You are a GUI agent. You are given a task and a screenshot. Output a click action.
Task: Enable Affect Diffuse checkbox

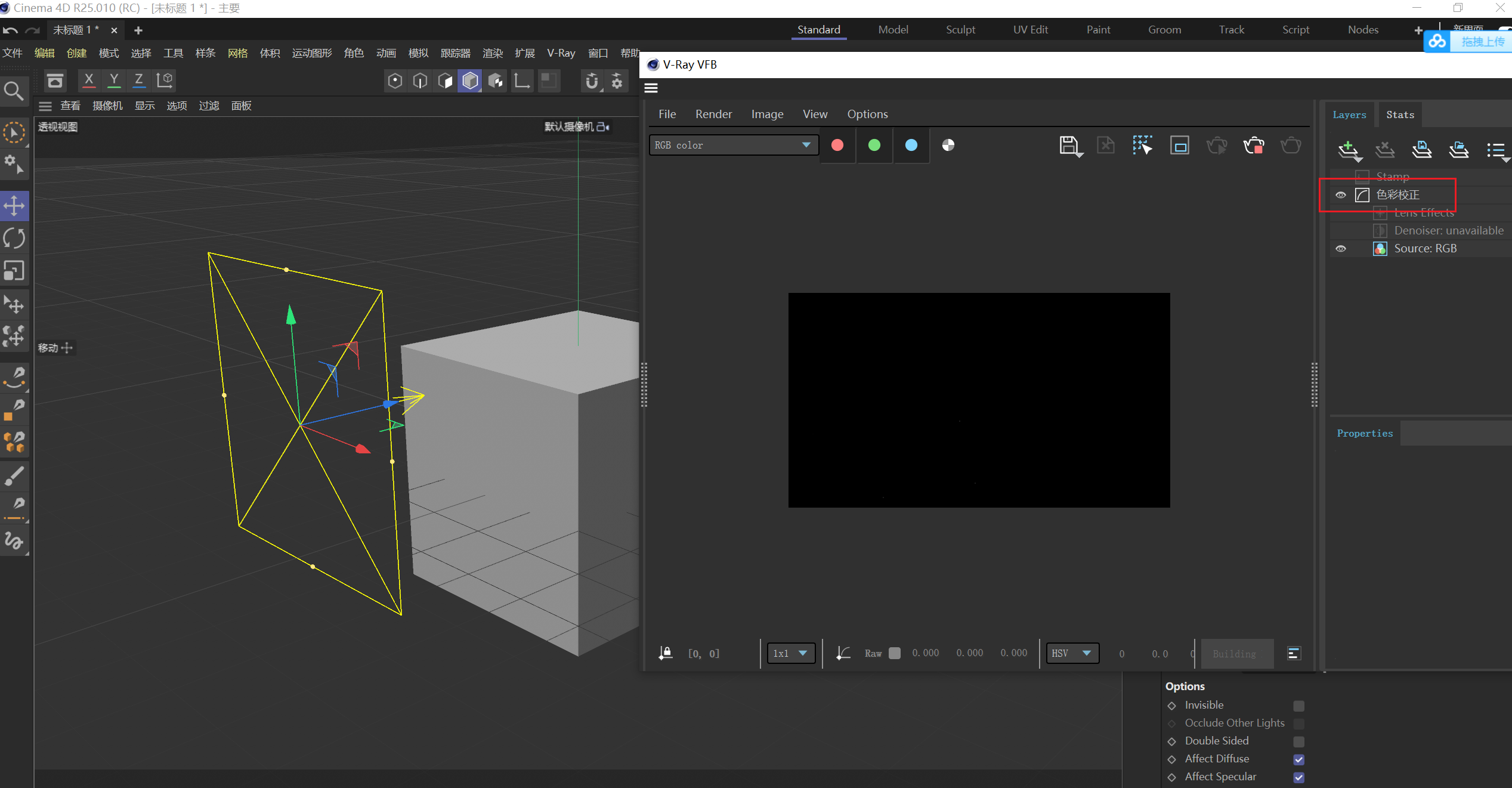coord(1298,758)
